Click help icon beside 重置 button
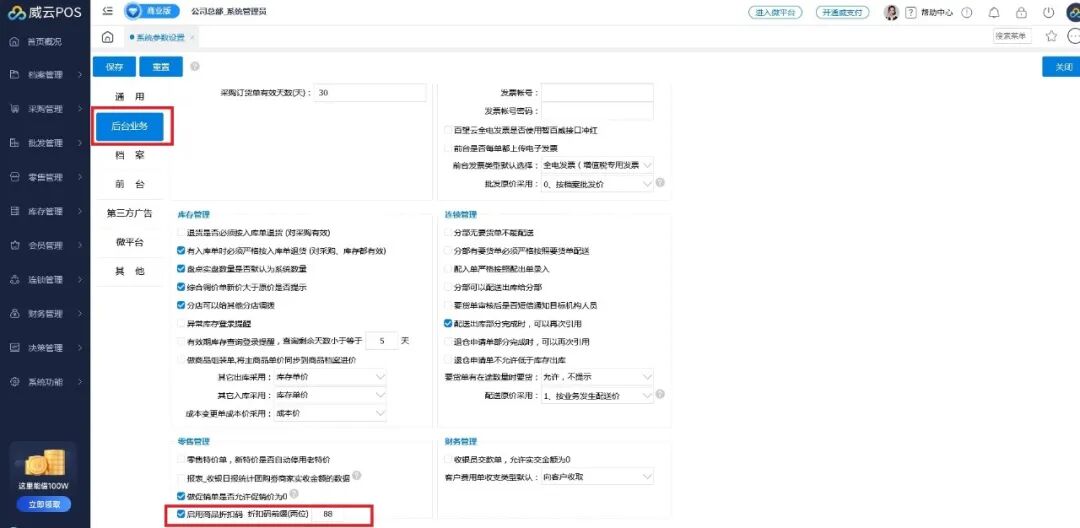The height and width of the screenshot is (528, 1080). coord(195,67)
